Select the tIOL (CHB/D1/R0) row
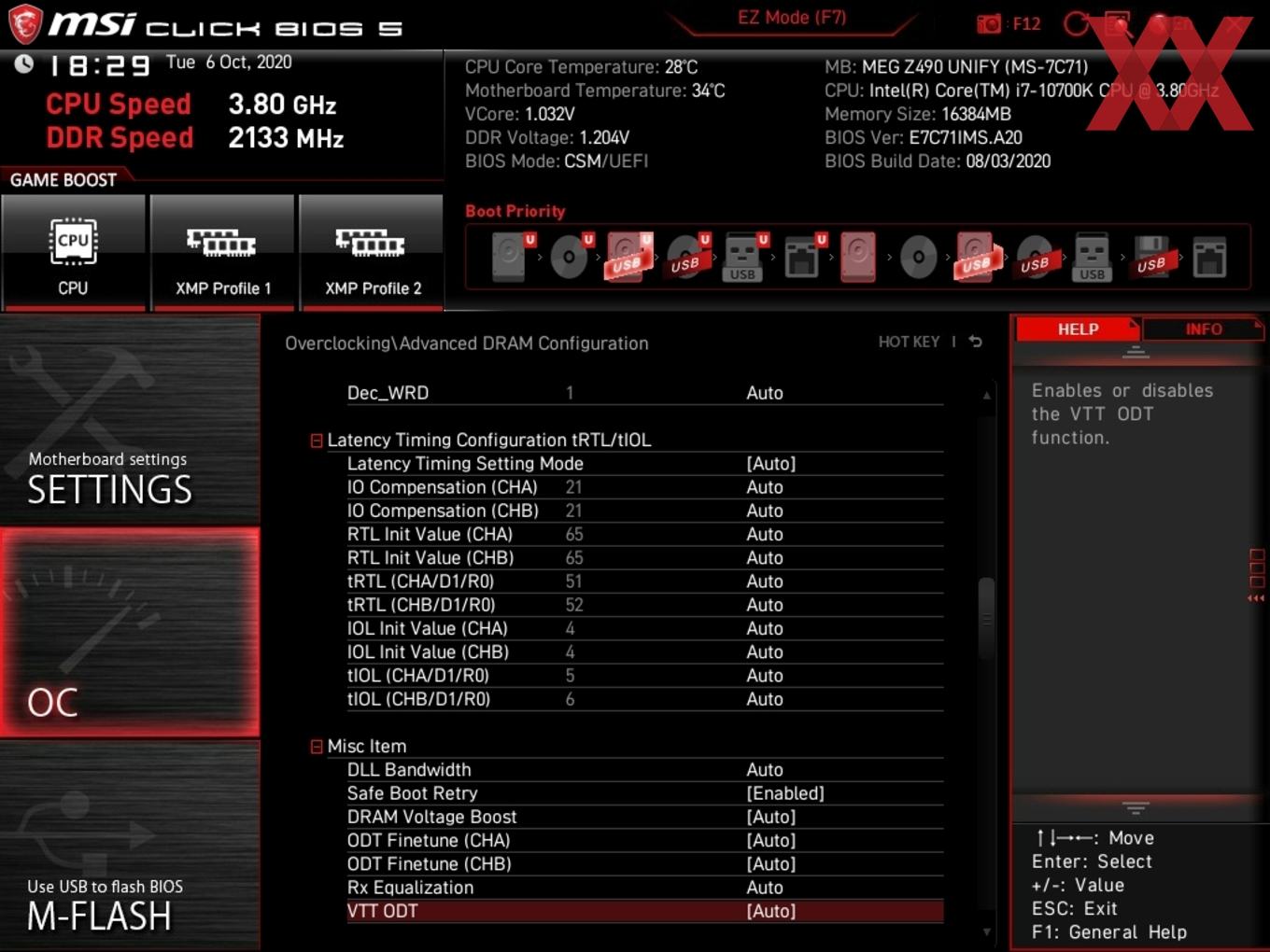This screenshot has height=952, width=1270. tap(644, 699)
